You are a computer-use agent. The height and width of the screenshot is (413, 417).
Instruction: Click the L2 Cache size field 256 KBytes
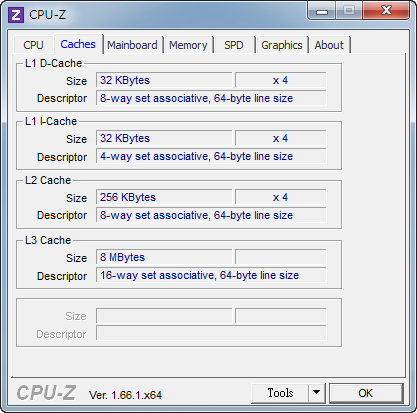[164, 197]
